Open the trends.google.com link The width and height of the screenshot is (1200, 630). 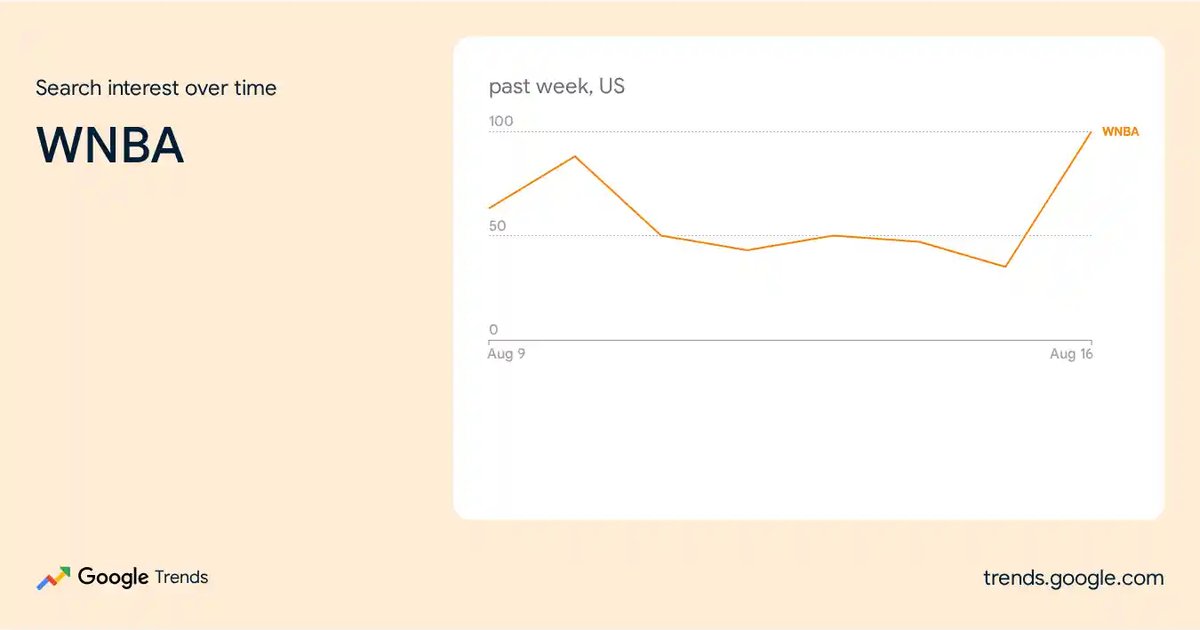[1073, 578]
